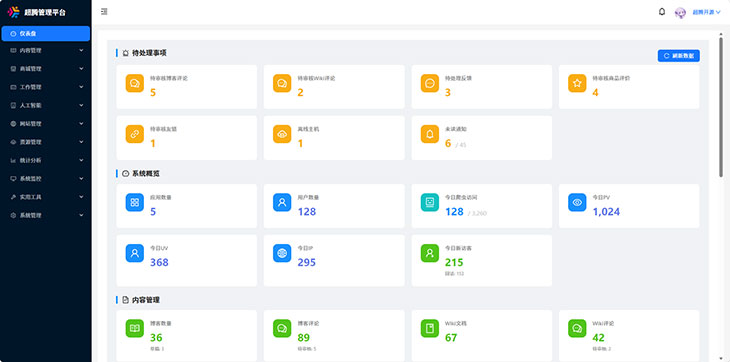Click the Wiki文档 document icon
Image resolution: width=730 pixels, height=362 pixels.
[430, 328]
